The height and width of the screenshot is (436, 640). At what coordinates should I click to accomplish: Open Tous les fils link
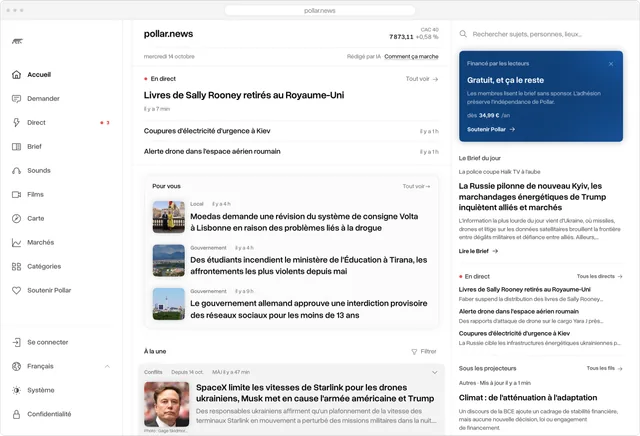tap(604, 368)
